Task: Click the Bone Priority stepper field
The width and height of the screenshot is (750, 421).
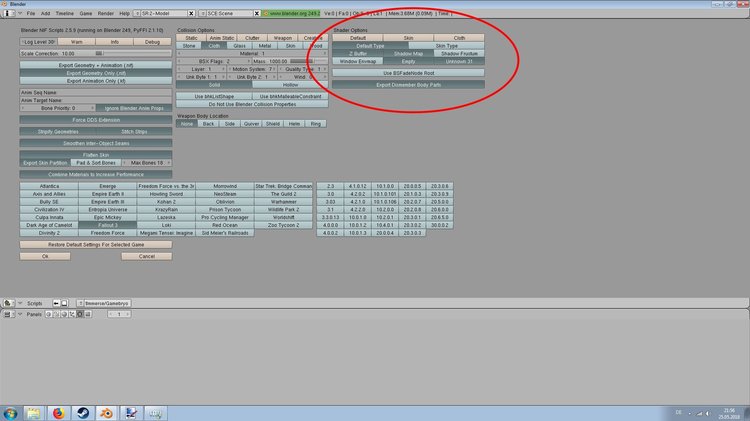Action: tap(58, 108)
